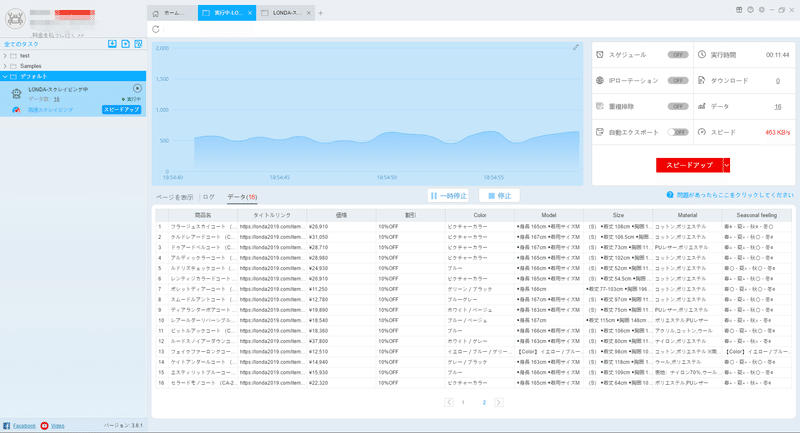
Task: Click the expand chart icon at chart corner
Action: [x=576, y=47]
